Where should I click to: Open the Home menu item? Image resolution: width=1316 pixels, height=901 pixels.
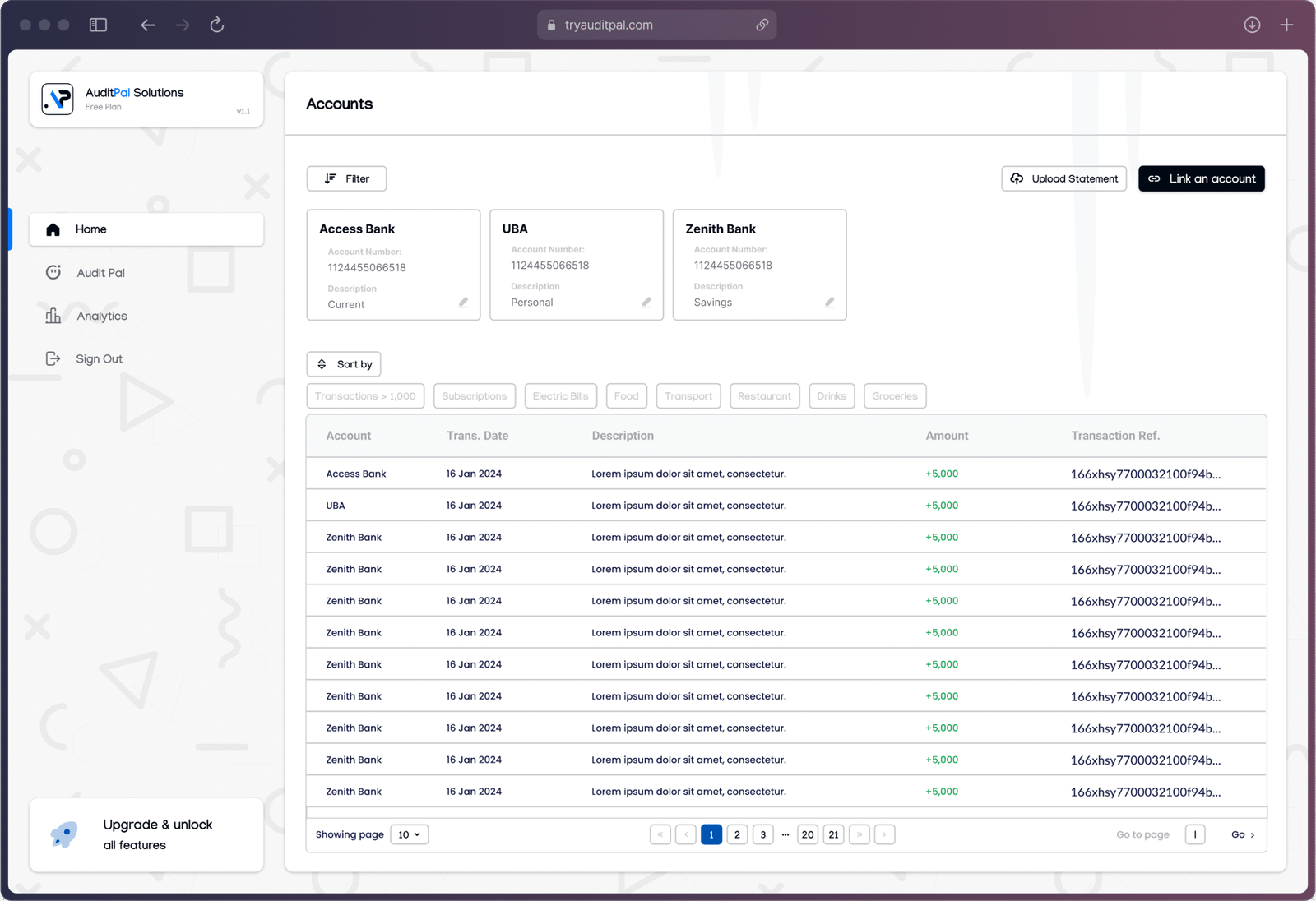[x=146, y=229]
